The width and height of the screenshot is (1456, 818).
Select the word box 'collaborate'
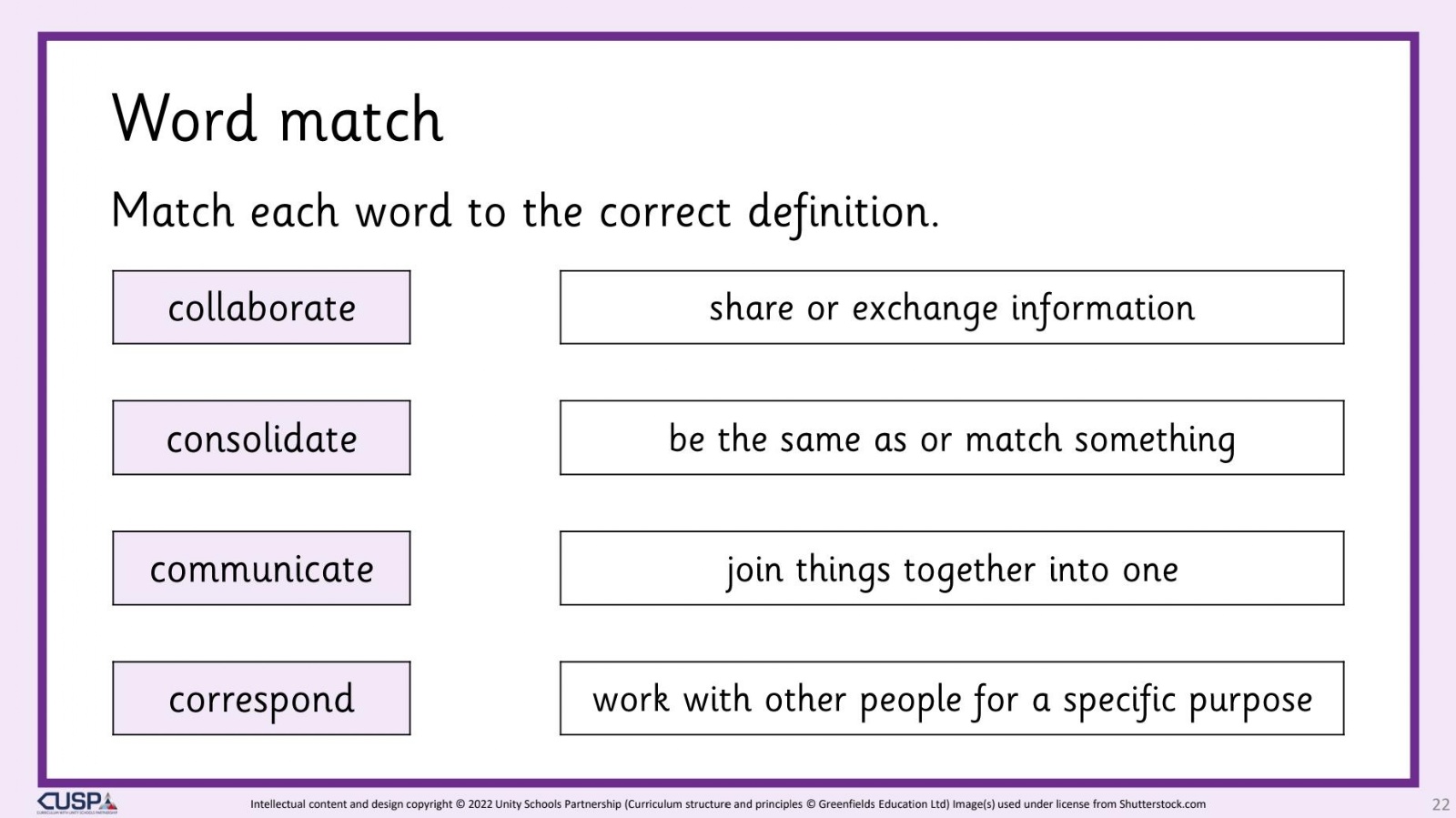(261, 308)
